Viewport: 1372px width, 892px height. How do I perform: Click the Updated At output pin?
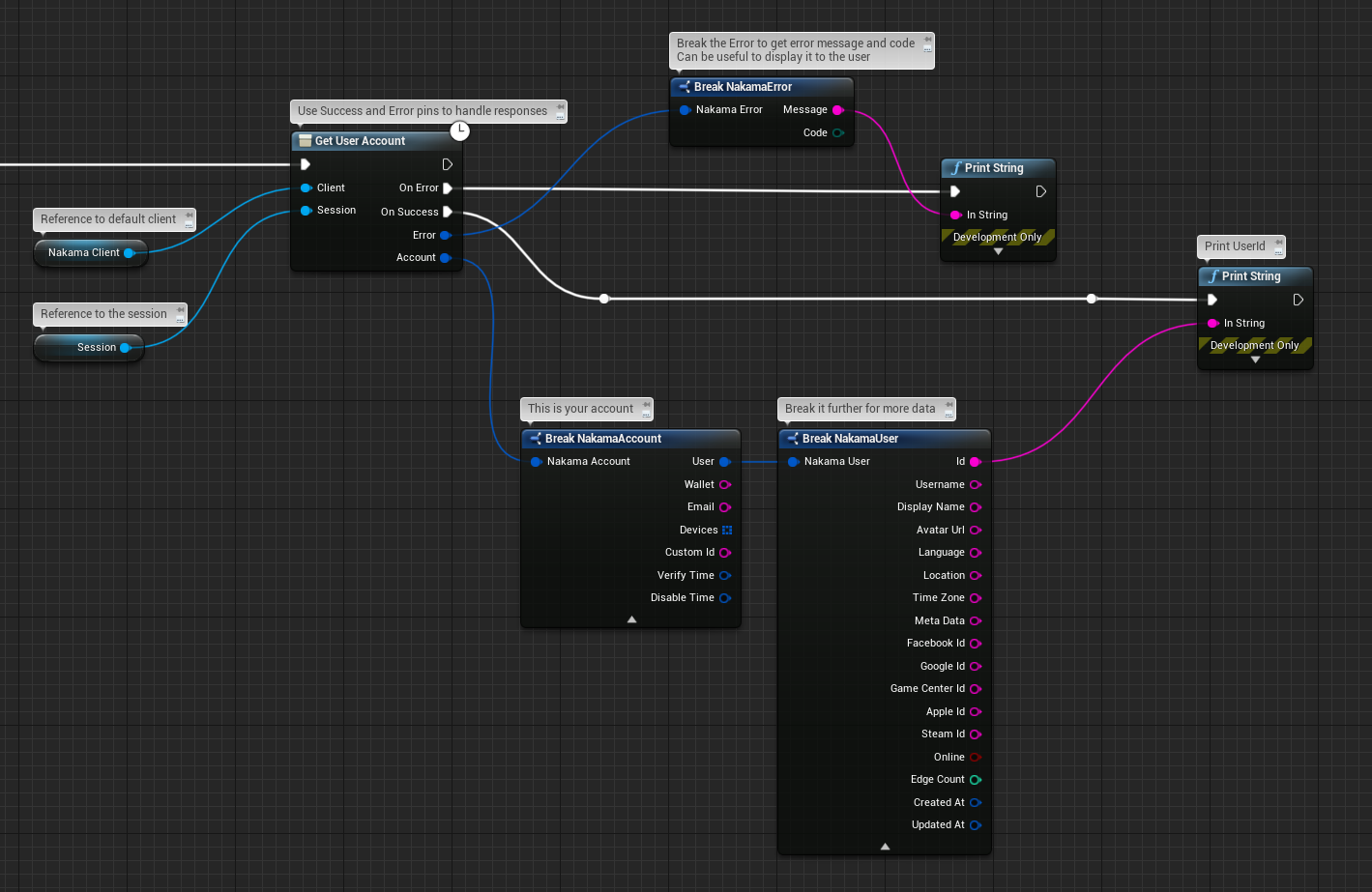(976, 825)
